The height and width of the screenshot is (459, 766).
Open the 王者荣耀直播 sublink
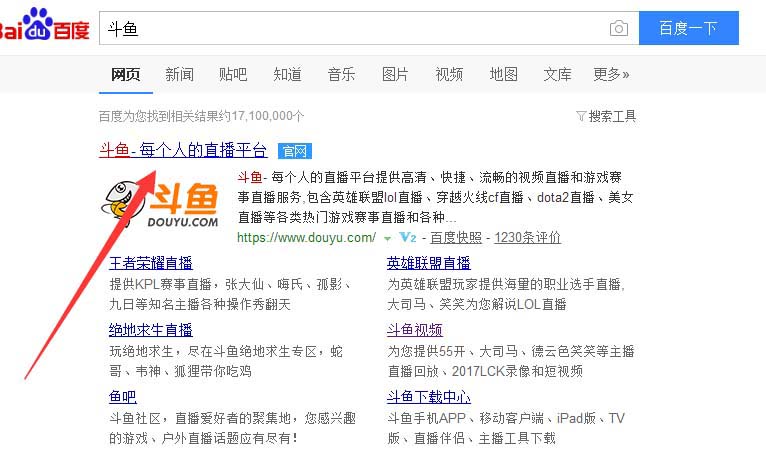150,263
